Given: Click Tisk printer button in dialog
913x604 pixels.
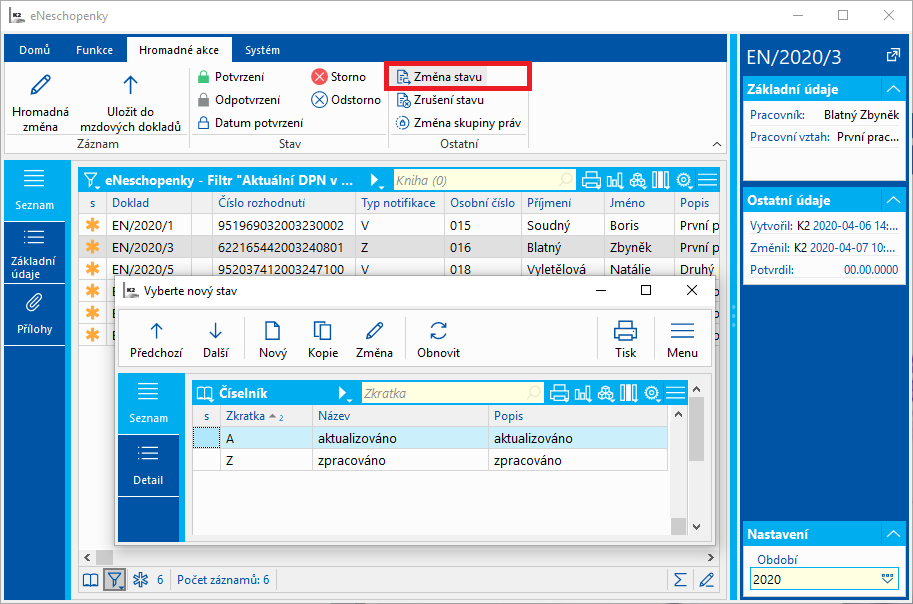Looking at the screenshot, I should tap(625, 340).
